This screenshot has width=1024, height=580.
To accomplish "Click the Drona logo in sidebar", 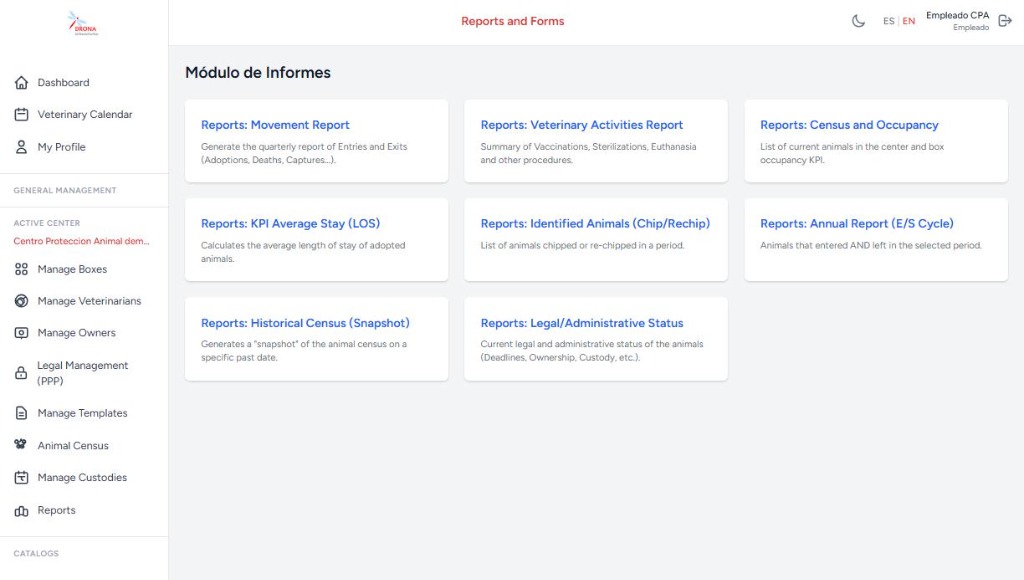I will point(83,24).
